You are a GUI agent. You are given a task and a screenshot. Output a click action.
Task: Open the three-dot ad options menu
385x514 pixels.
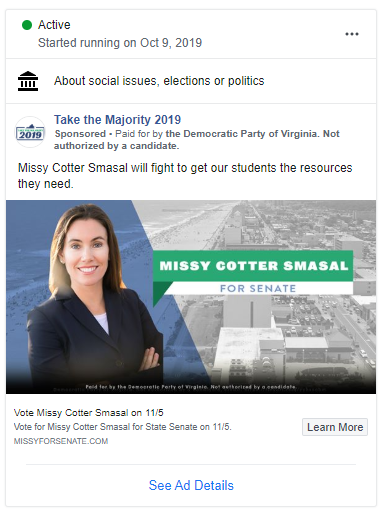(352, 34)
